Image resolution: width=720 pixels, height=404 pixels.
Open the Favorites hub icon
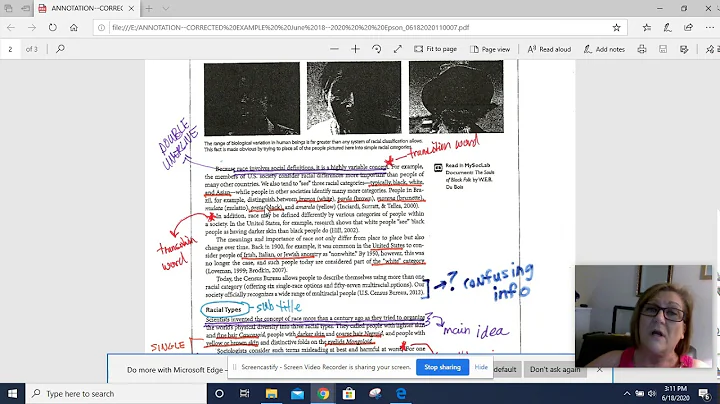pos(647,28)
